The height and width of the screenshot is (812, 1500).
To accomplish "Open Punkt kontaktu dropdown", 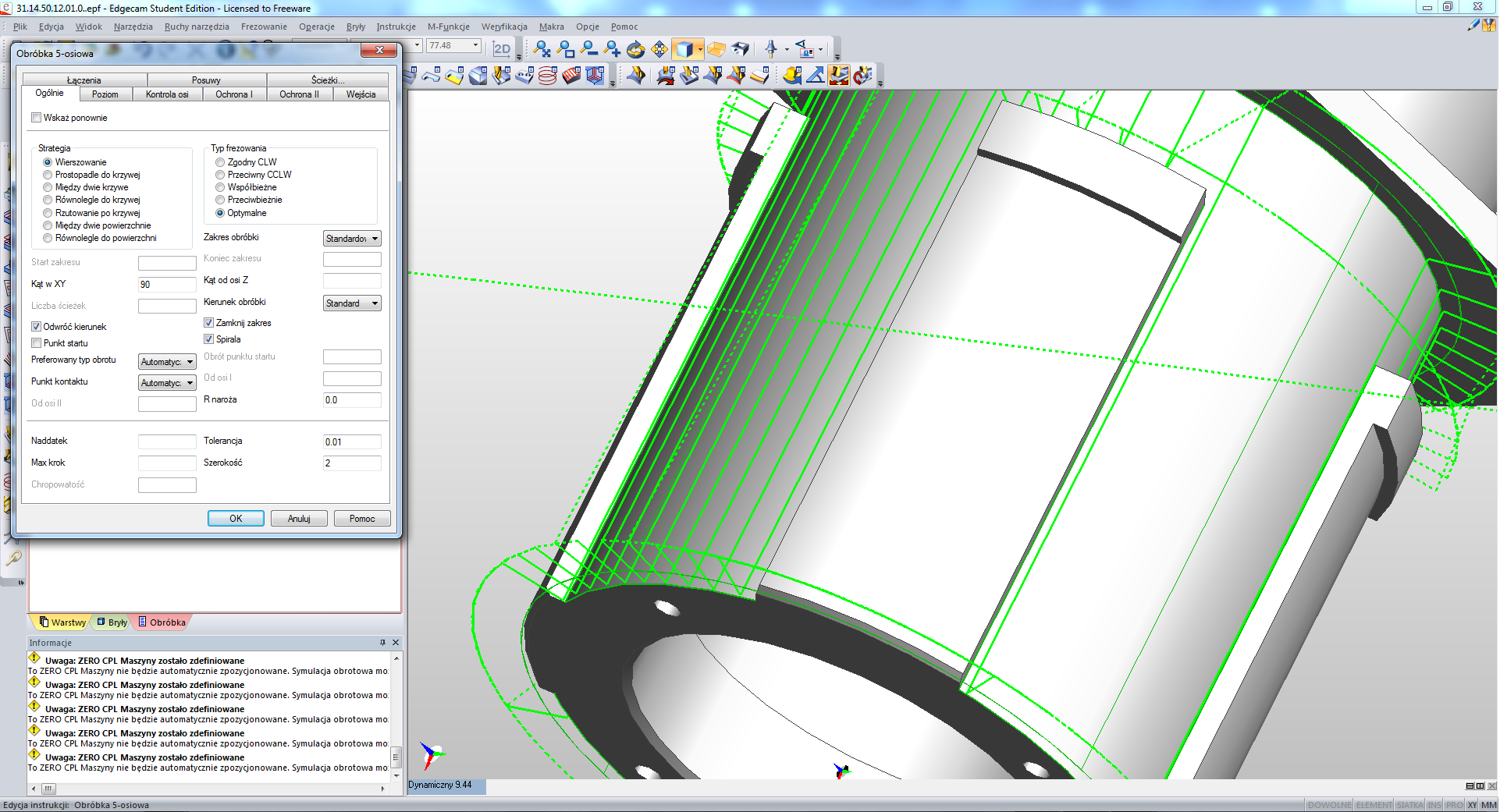I will 167,383.
